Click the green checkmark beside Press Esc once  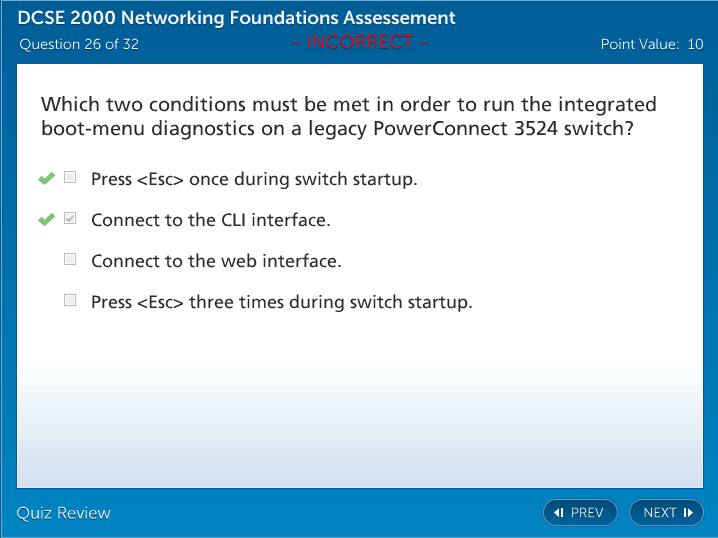click(x=46, y=179)
